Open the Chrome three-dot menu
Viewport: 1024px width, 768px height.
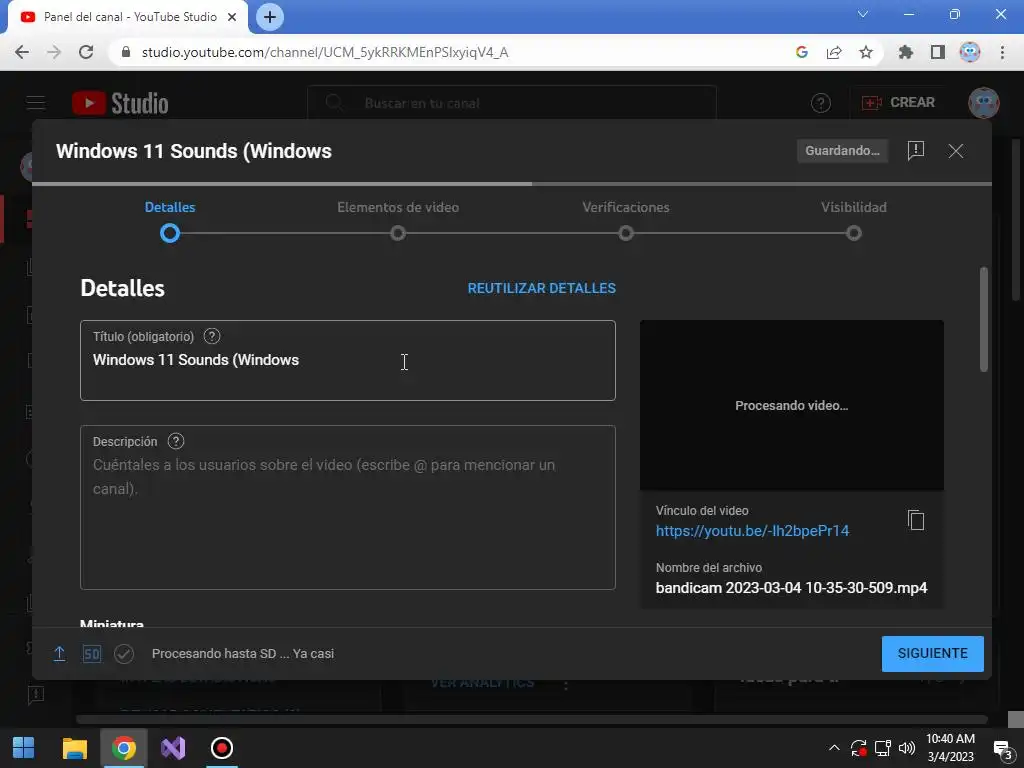click(1002, 52)
